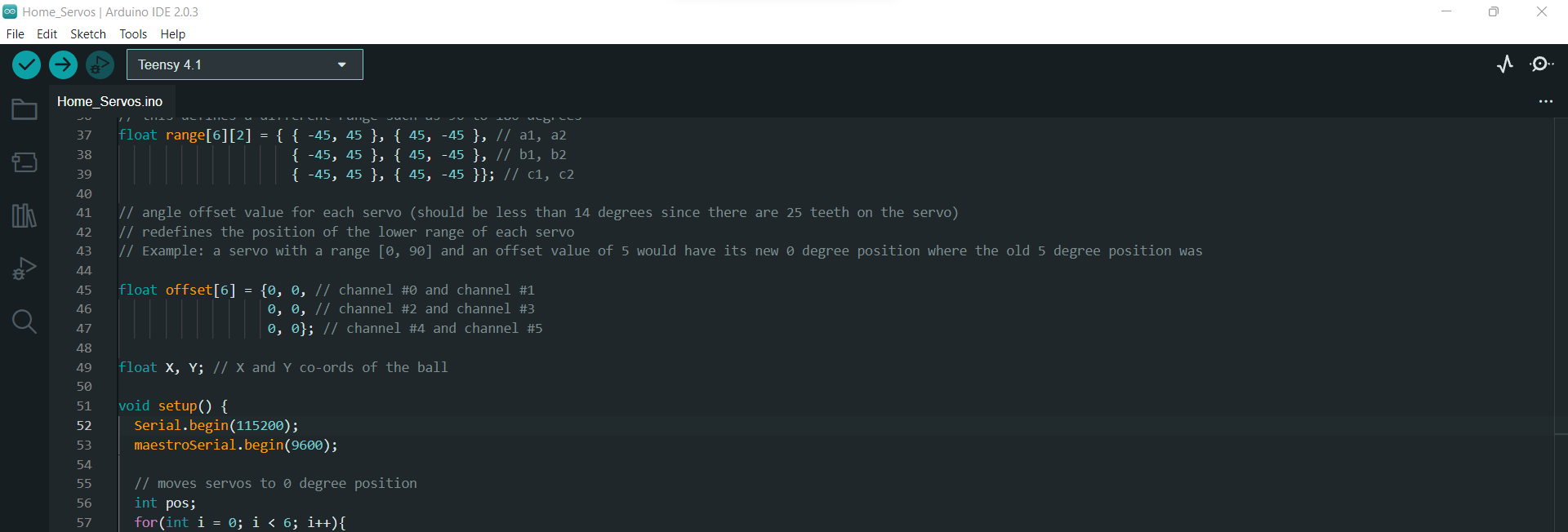Open the editor's three-dot more actions menu
Image resolution: width=1568 pixels, height=532 pixels.
pyautogui.click(x=1546, y=101)
